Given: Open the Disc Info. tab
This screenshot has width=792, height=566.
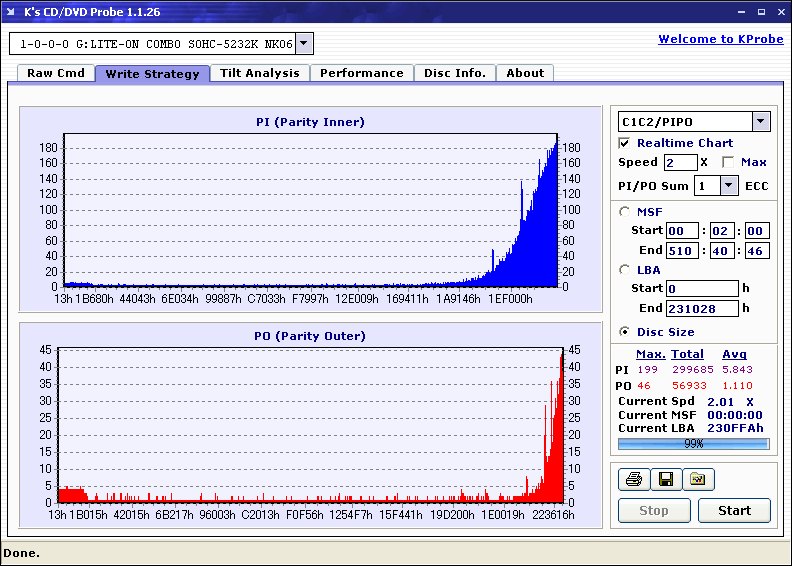Looking at the screenshot, I should [455, 73].
